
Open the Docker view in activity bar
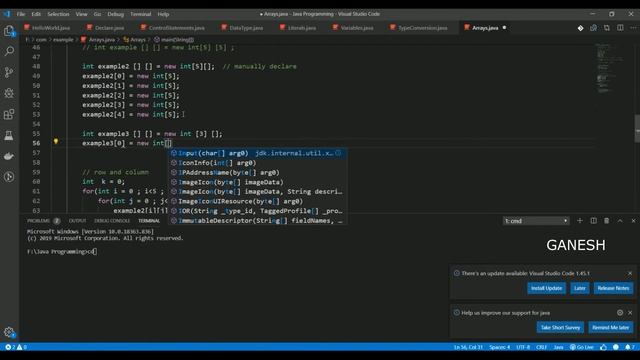coord(9,156)
